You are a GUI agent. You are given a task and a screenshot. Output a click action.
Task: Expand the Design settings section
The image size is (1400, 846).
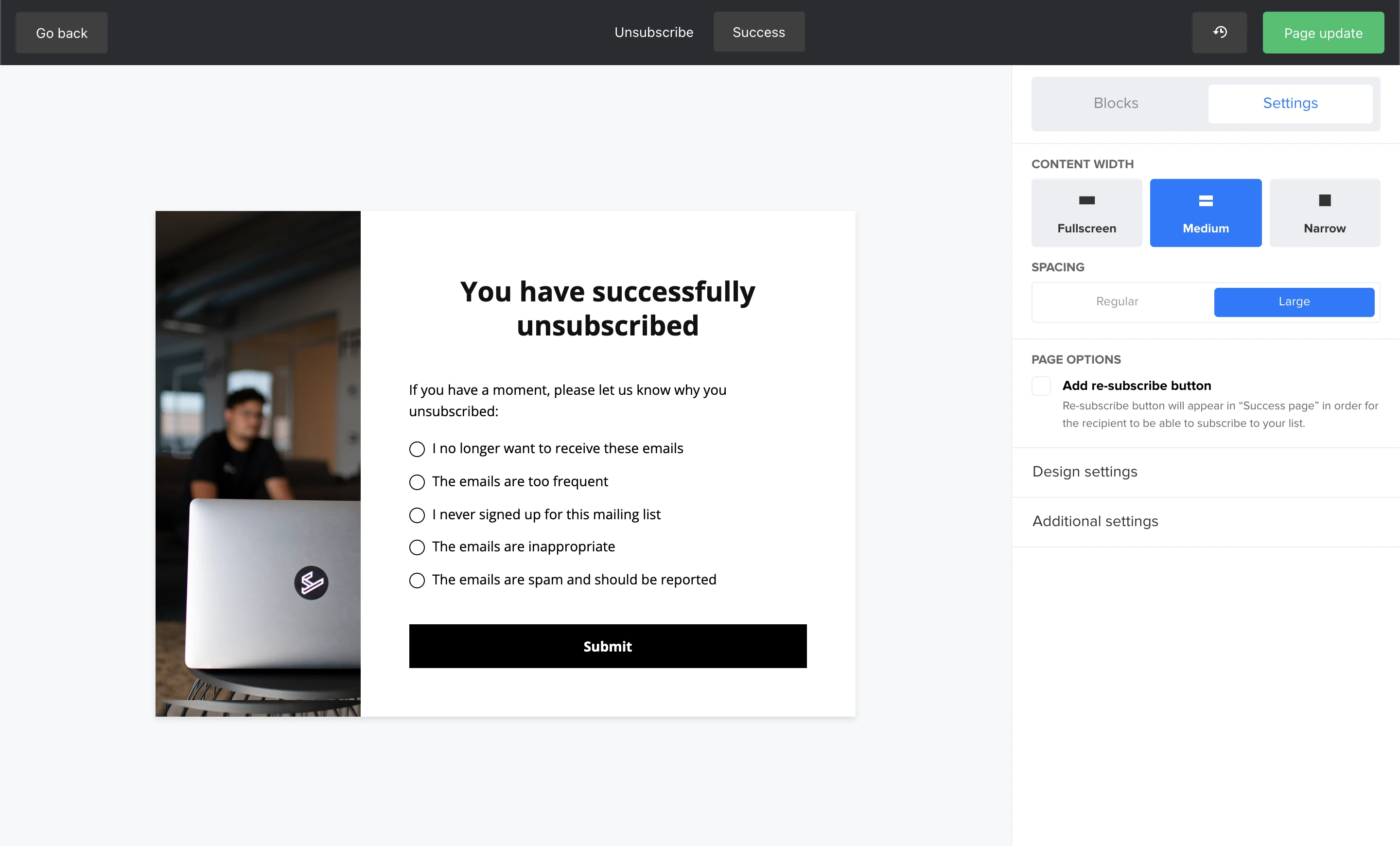point(1085,472)
